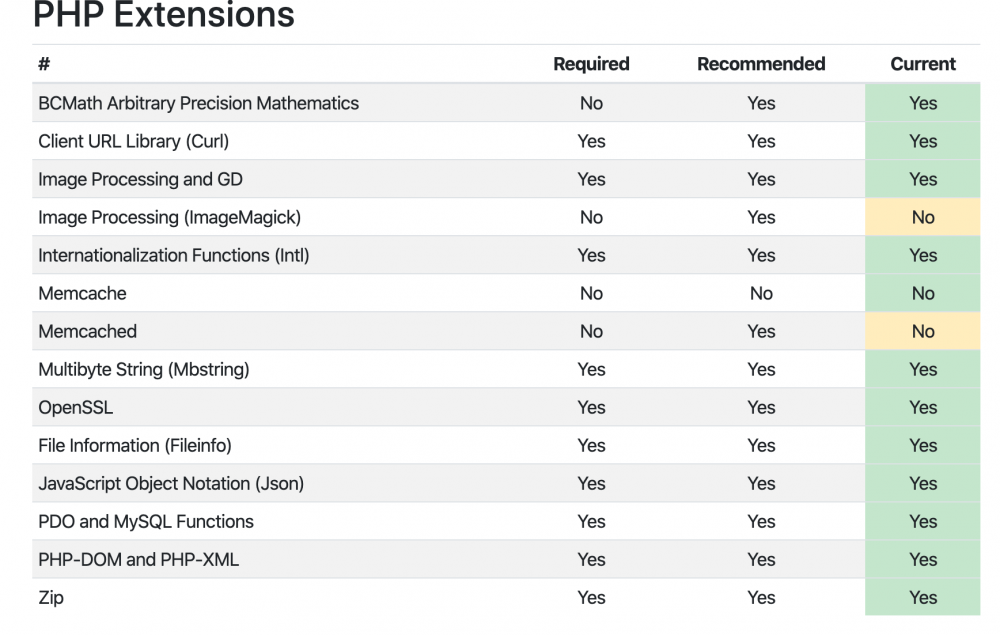
Task: Click the yellow Memcached Current status cell
Action: point(923,331)
